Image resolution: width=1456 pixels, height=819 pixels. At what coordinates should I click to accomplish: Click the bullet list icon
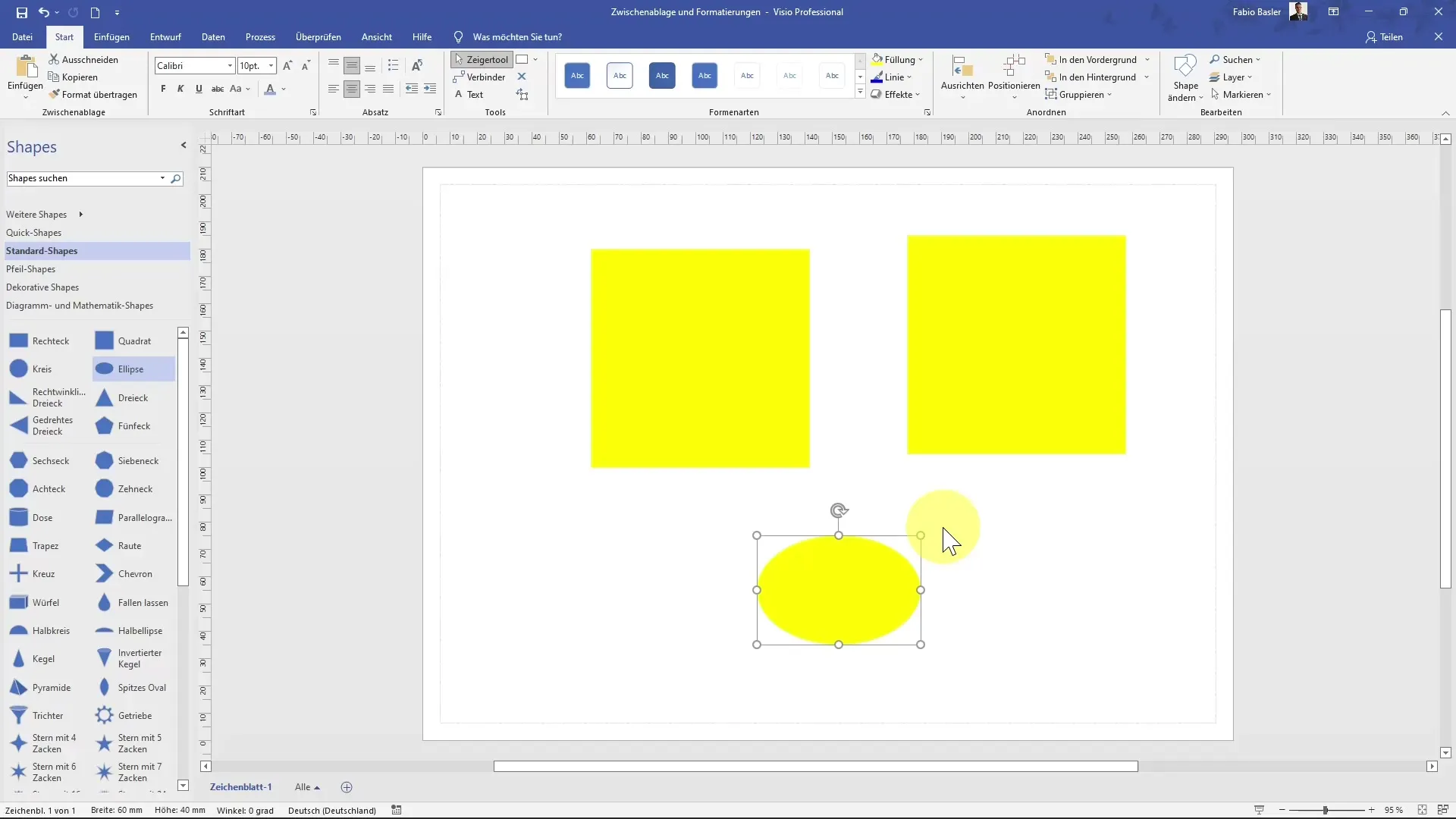(393, 65)
